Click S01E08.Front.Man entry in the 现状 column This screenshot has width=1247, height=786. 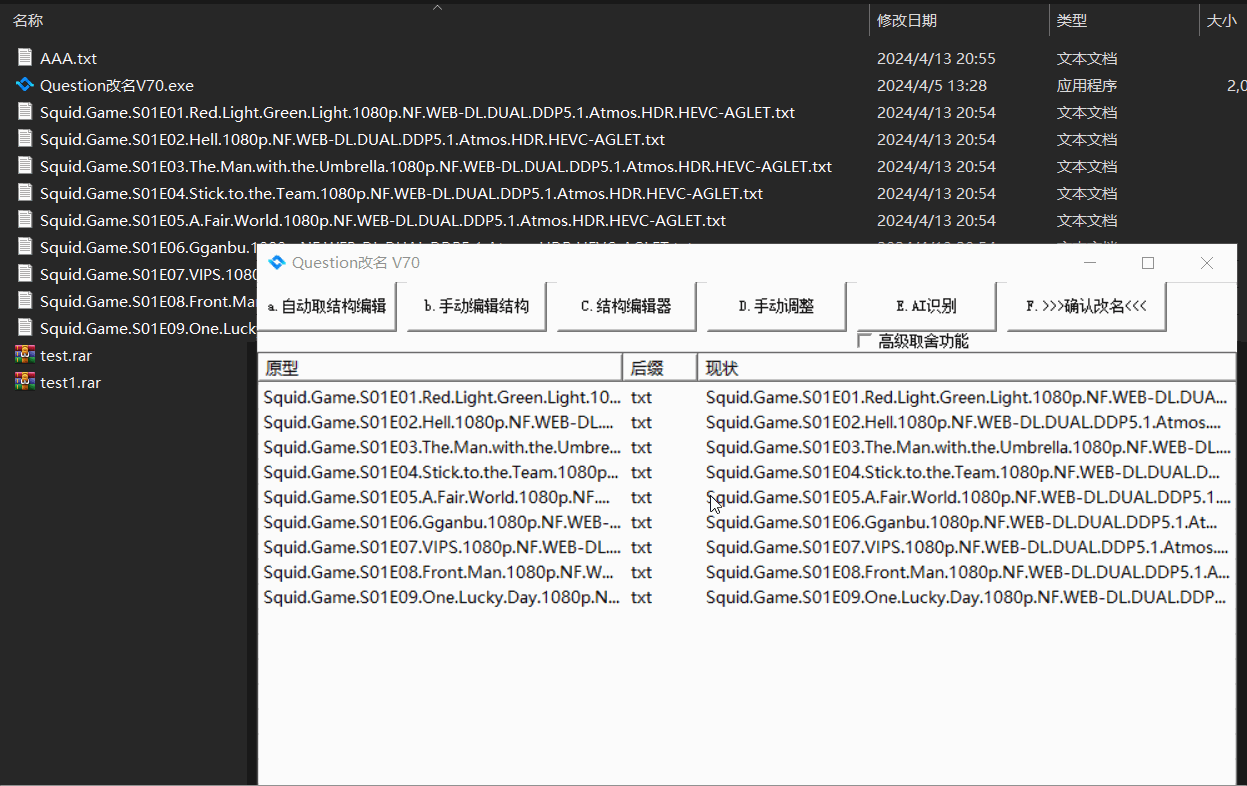click(967, 572)
